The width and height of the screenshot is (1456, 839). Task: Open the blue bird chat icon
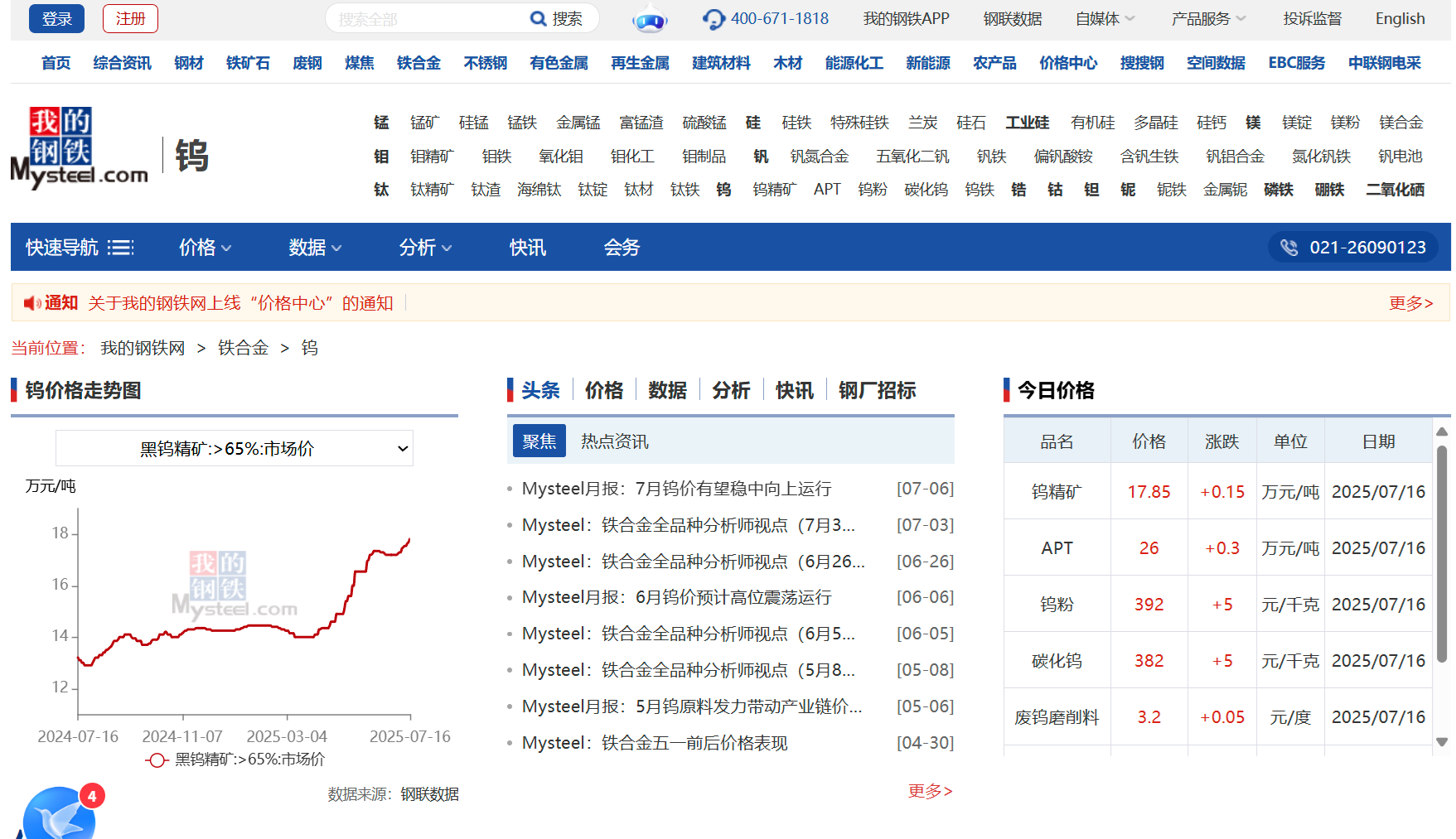tap(59, 816)
